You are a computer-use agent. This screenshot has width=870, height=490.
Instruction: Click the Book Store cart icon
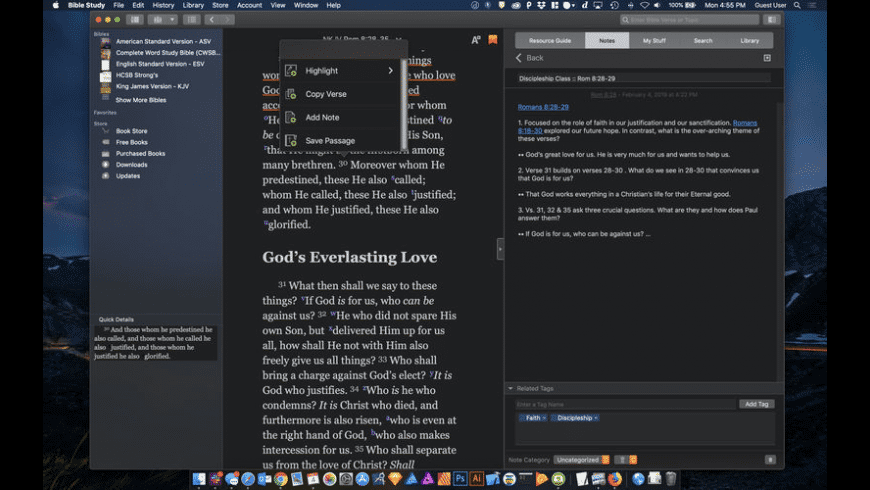click(106, 131)
